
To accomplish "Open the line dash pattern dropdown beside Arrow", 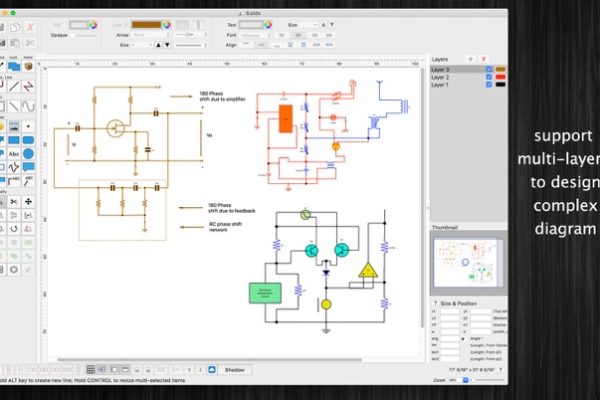I will (191, 35).
